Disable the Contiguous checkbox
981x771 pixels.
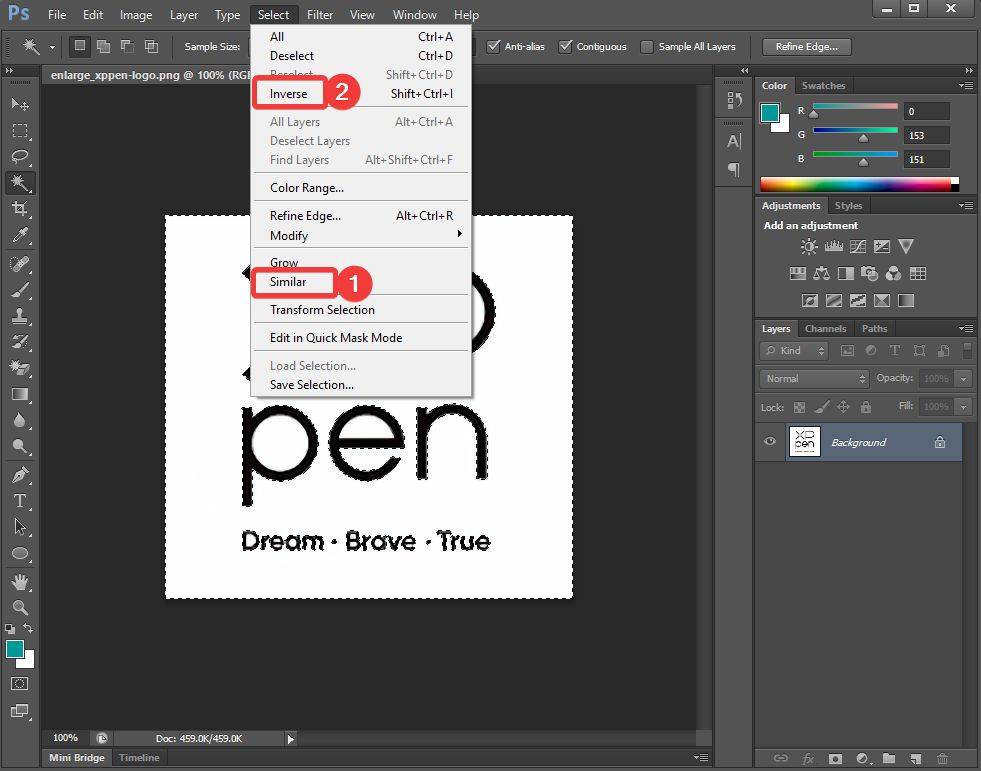click(x=566, y=46)
